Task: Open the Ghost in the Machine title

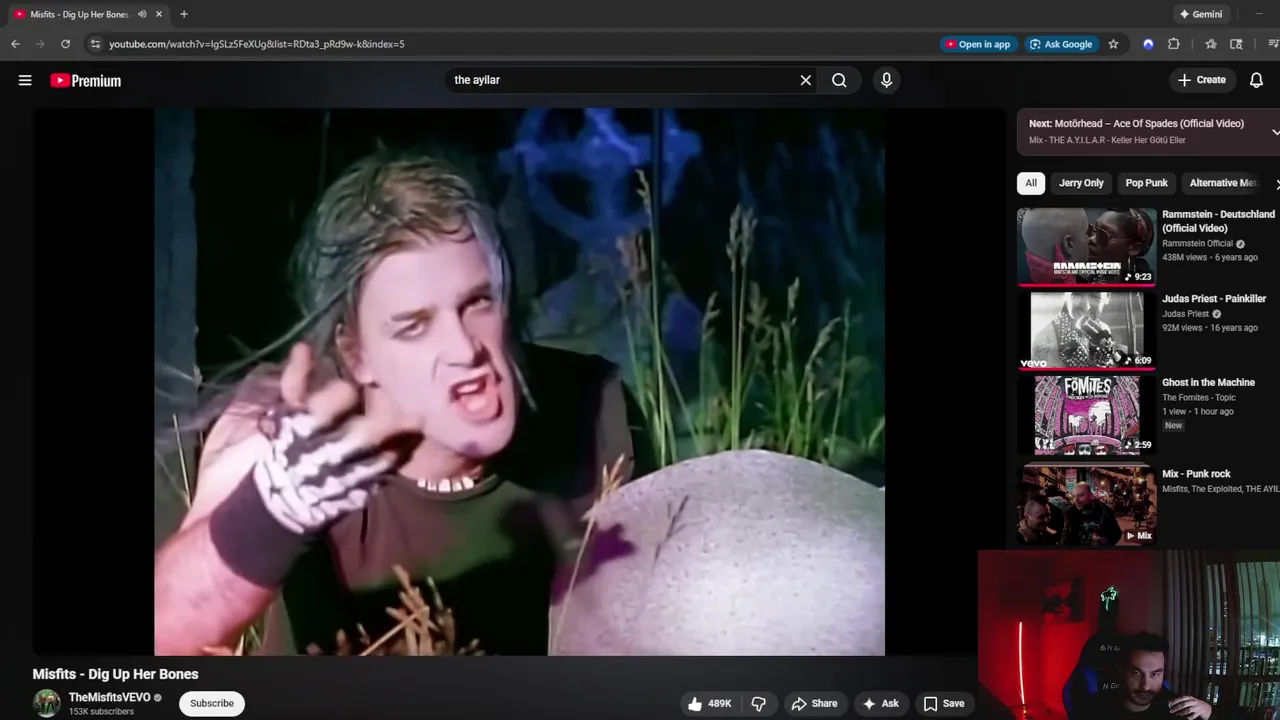Action: point(1208,383)
